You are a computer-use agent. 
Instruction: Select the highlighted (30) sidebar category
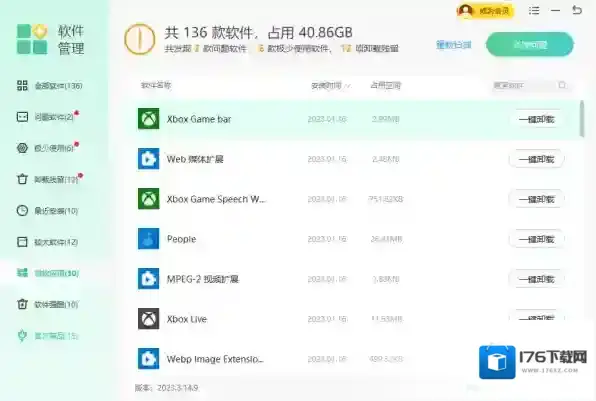[x=48, y=273]
